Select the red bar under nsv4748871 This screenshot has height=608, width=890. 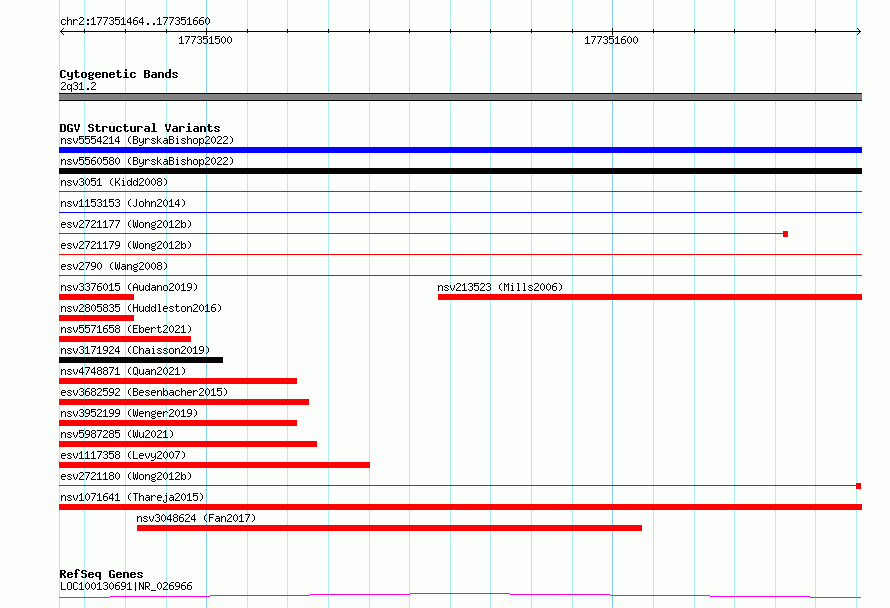pyautogui.click(x=178, y=381)
